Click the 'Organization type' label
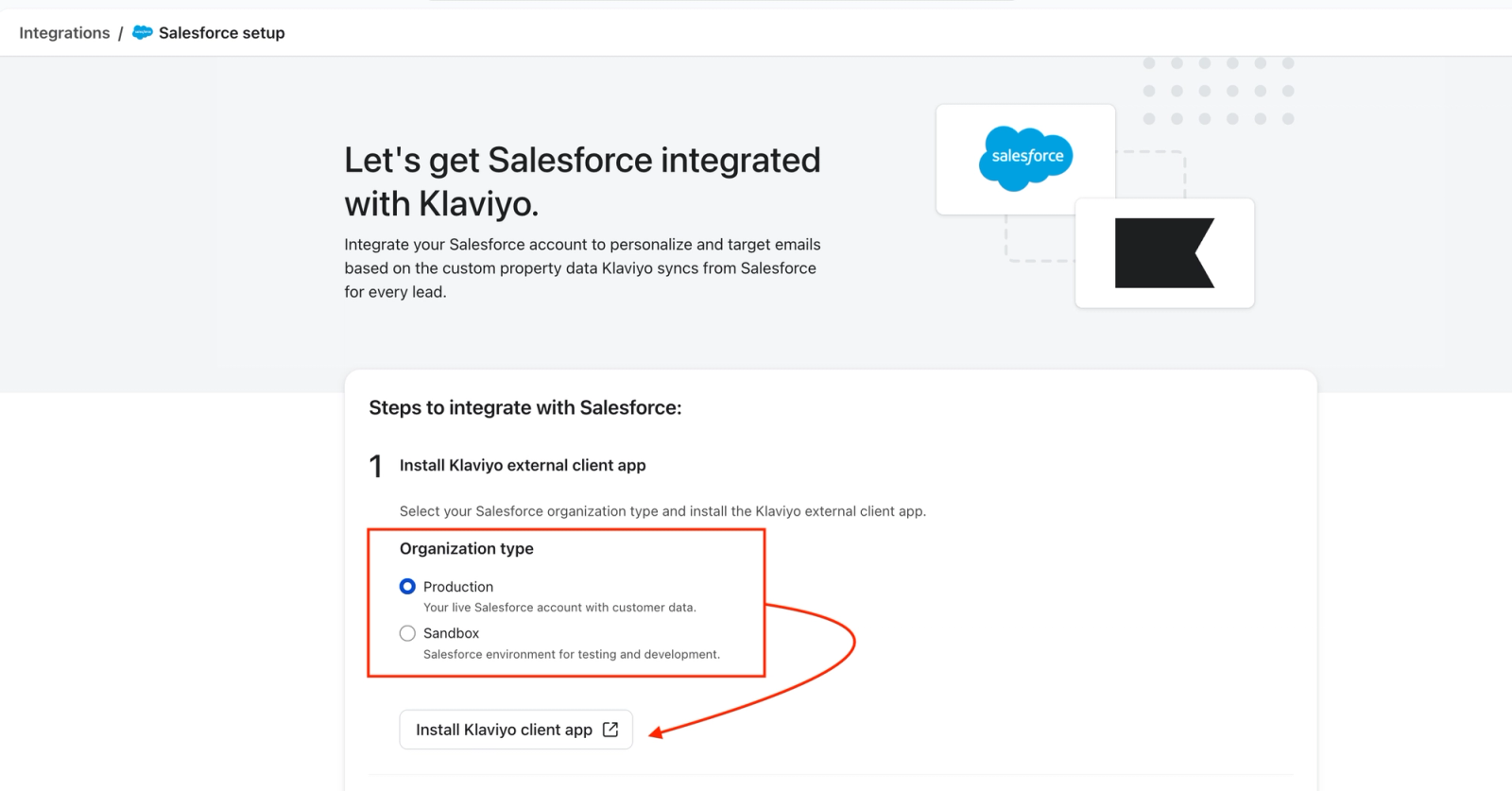Viewport: 1512px width, 791px height. [x=467, y=548]
